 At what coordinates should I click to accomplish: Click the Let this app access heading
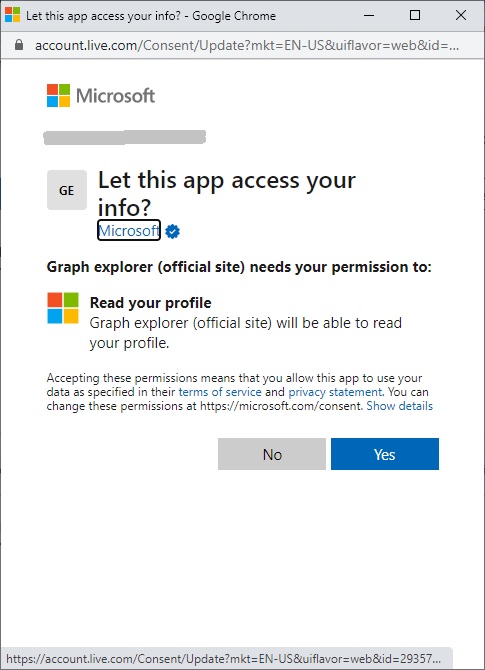click(x=226, y=193)
